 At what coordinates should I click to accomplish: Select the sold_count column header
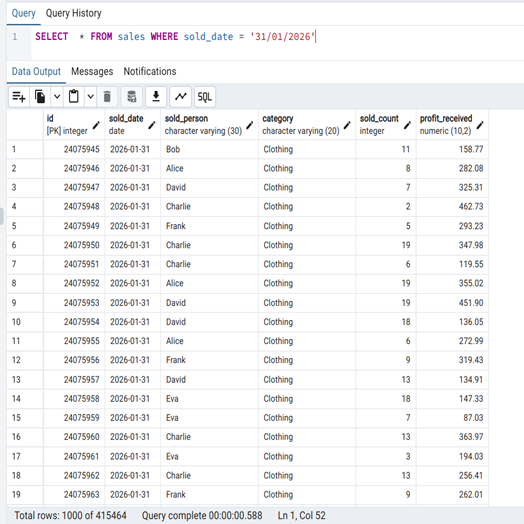(386, 125)
